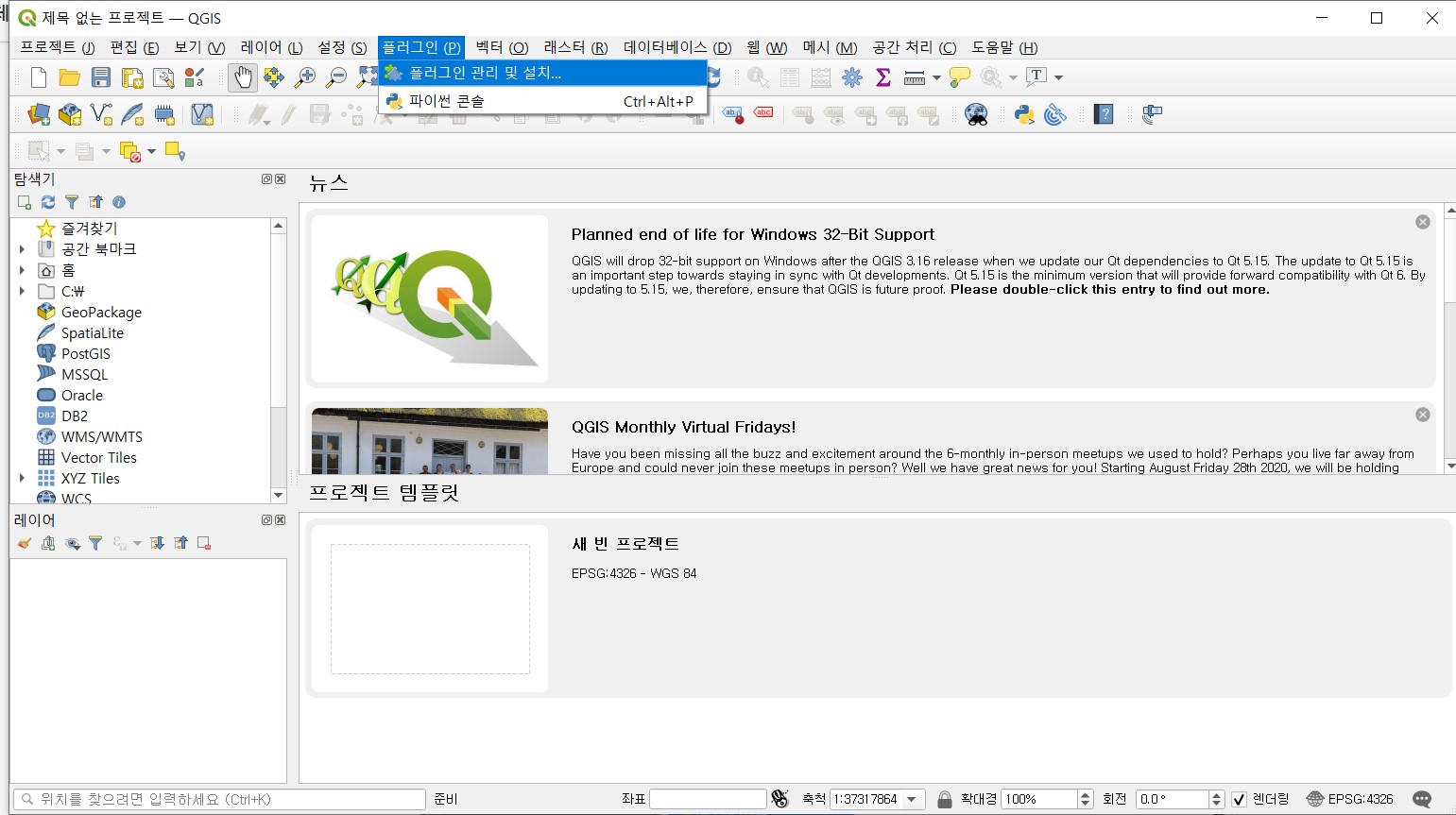Open a project with the yellow folder icon

click(69, 77)
